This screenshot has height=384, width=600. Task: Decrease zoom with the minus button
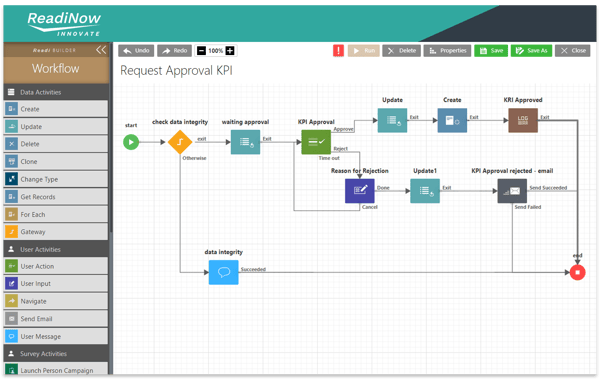[x=201, y=50]
